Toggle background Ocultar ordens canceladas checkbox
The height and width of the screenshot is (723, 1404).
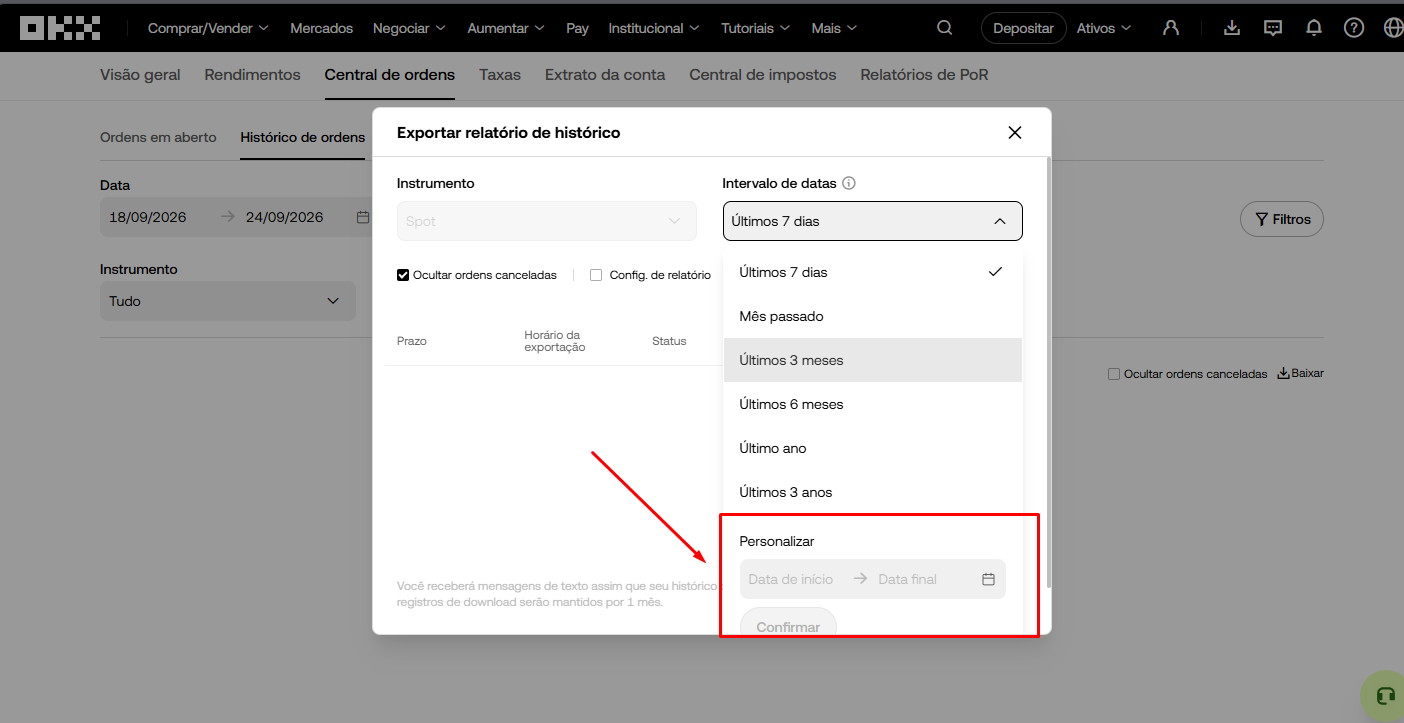coord(1114,374)
